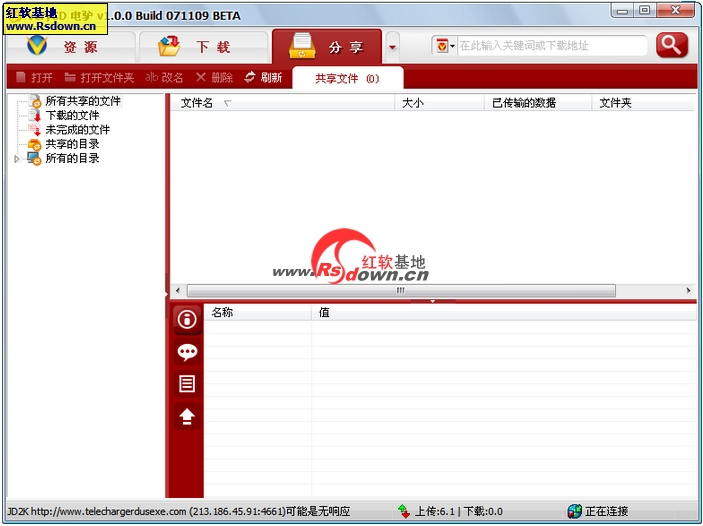Select 共享的目录 tree item
The height and width of the screenshot is (526, 703).
coord(72,144)
